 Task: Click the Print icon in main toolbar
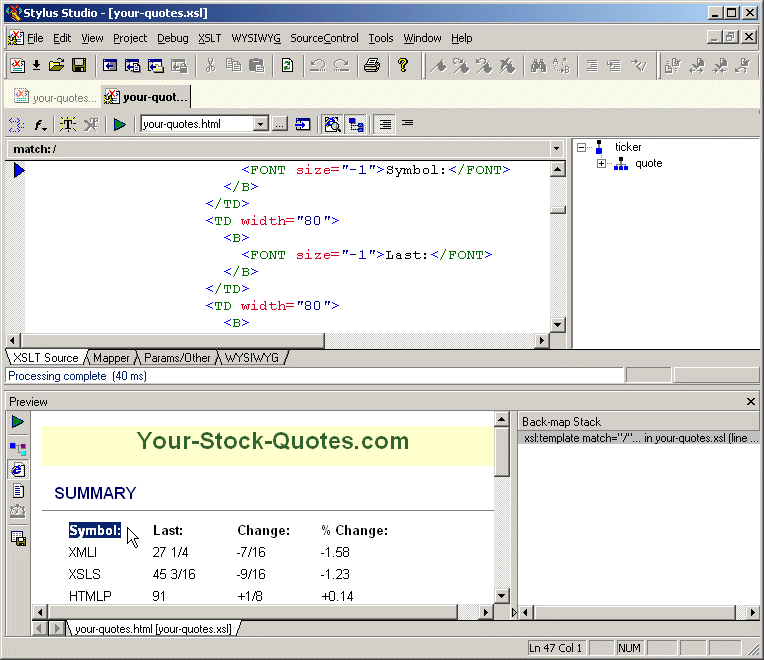pyautogui.click(x=371, y=66)
